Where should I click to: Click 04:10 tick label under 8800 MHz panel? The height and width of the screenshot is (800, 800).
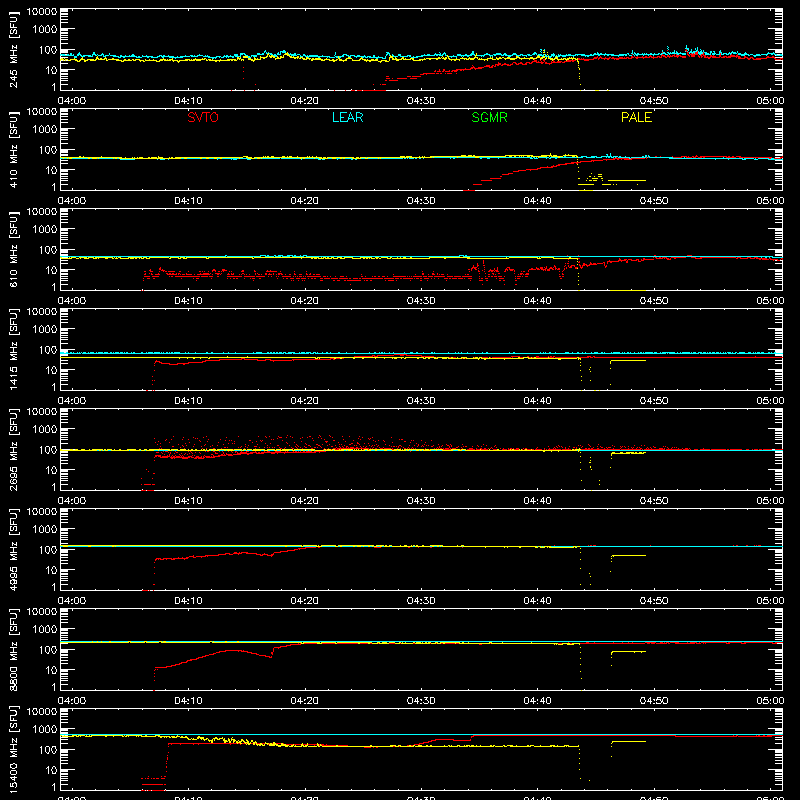188,701
